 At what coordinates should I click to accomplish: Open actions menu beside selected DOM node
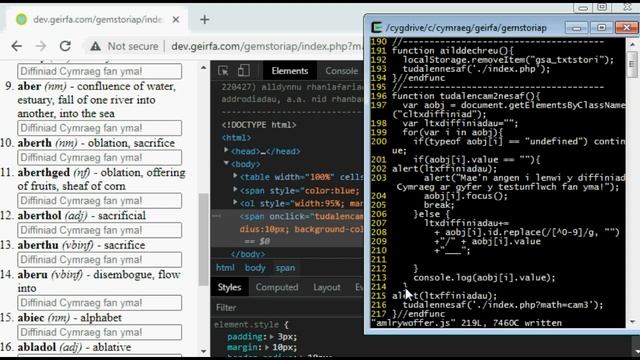tap(217, 216)
